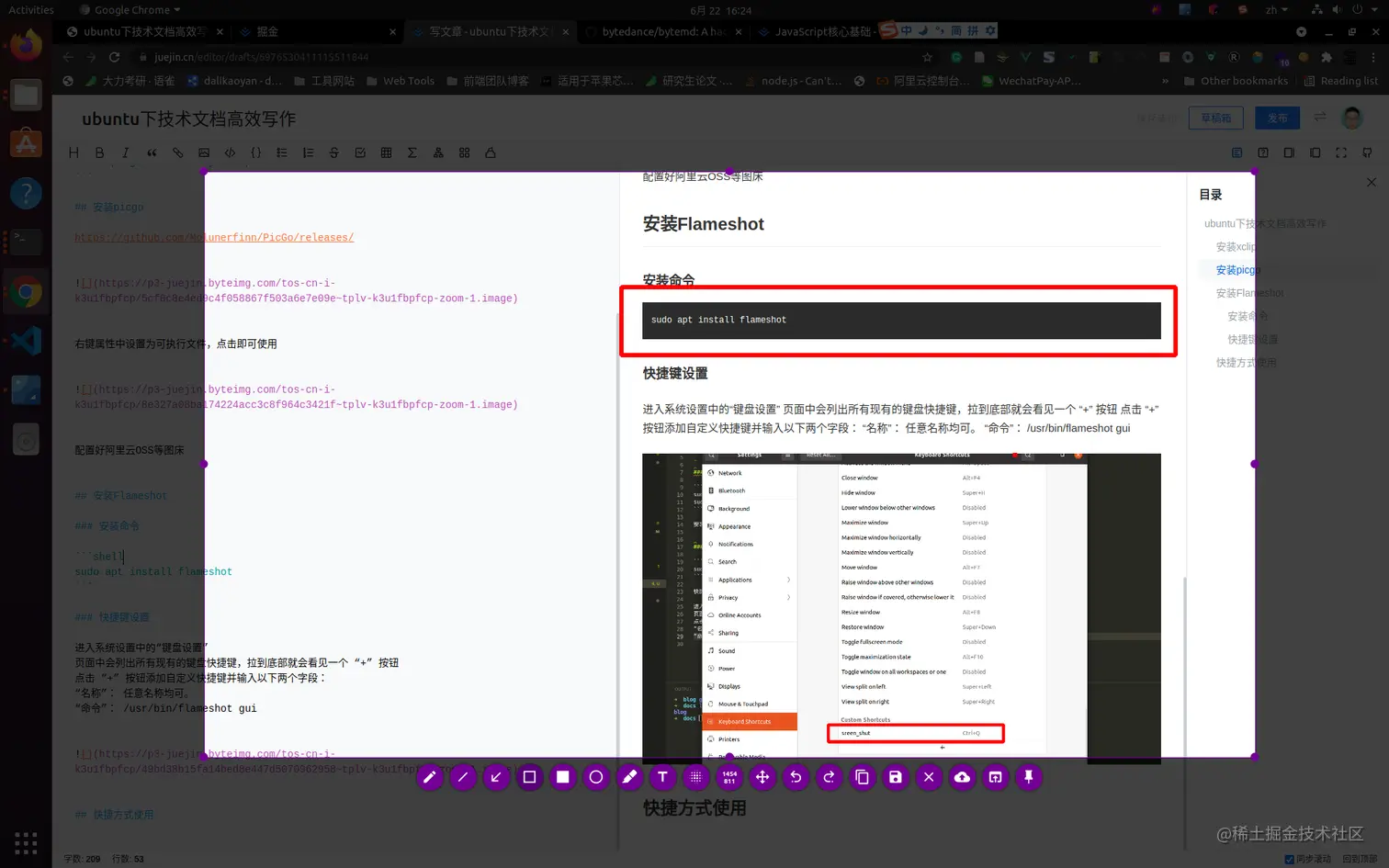Image resolution: width=1389 pixels, height=868 pixels.
Task: Select the Flameshot straight line tool
Action: pyautogui.click(x=463, y=777)
